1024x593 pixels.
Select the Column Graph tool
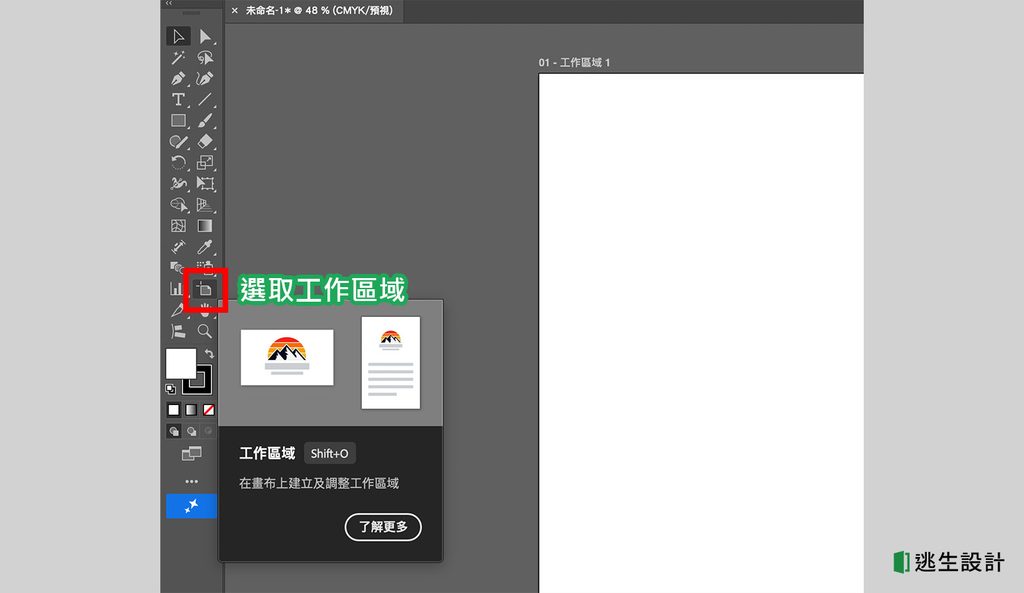click(175, 289)
